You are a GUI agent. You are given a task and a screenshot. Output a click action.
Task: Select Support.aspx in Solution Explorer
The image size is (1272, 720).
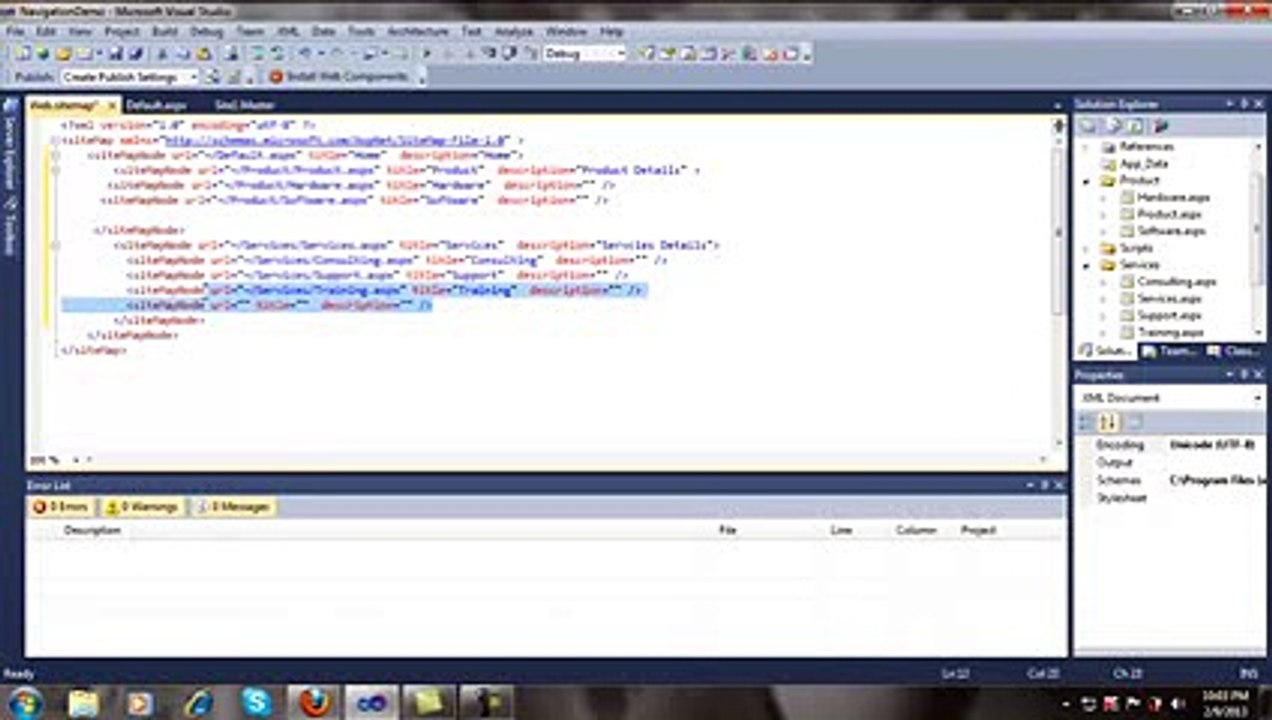pos(1169,315)
